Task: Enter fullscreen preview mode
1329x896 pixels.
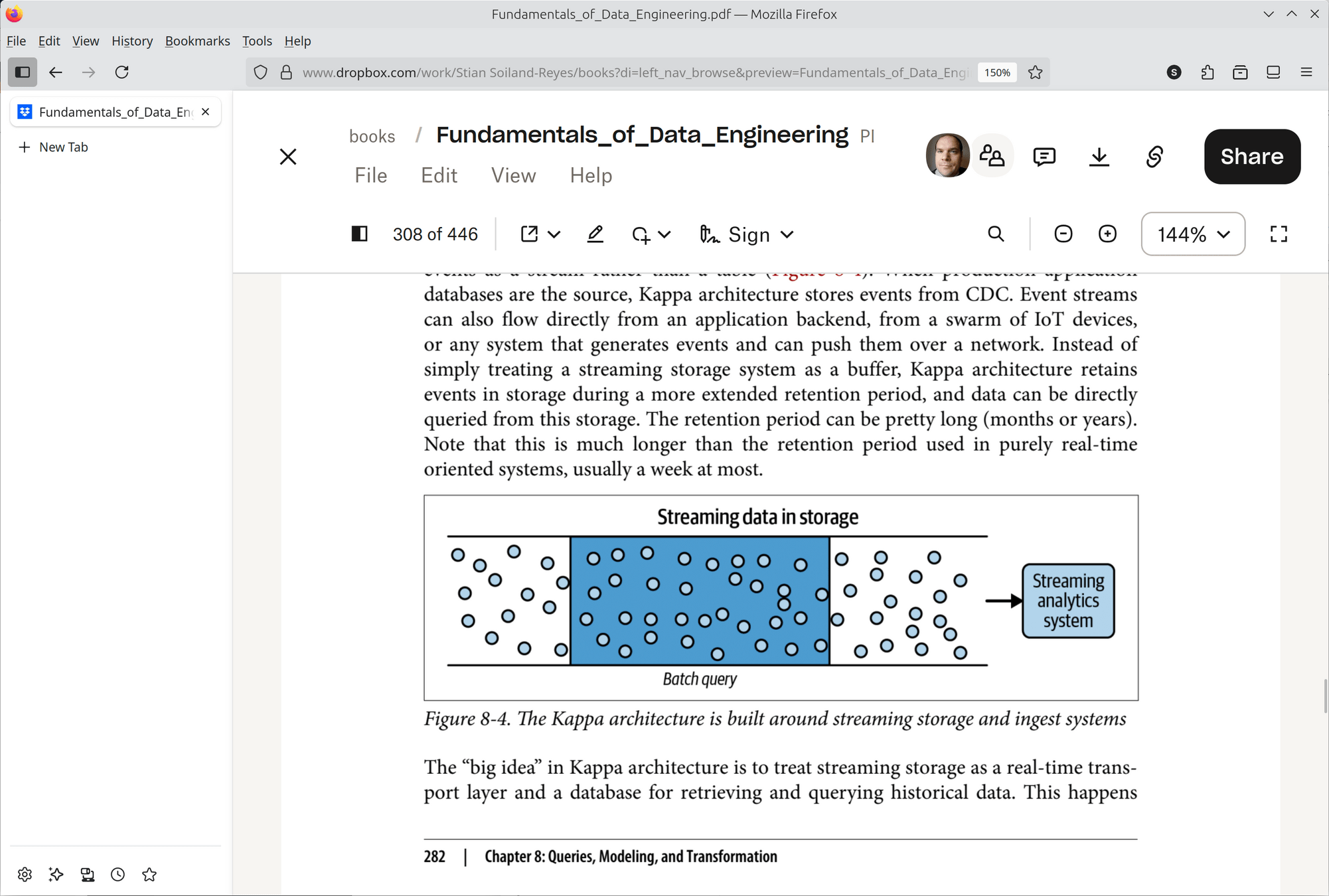Action: (x=1279, y=234)
